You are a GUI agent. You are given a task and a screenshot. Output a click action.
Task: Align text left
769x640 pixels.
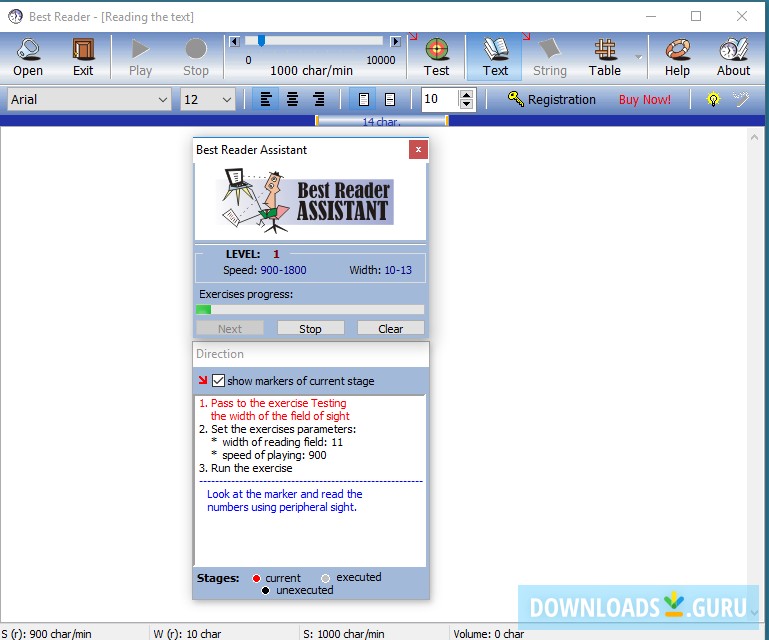click(266, 100)
